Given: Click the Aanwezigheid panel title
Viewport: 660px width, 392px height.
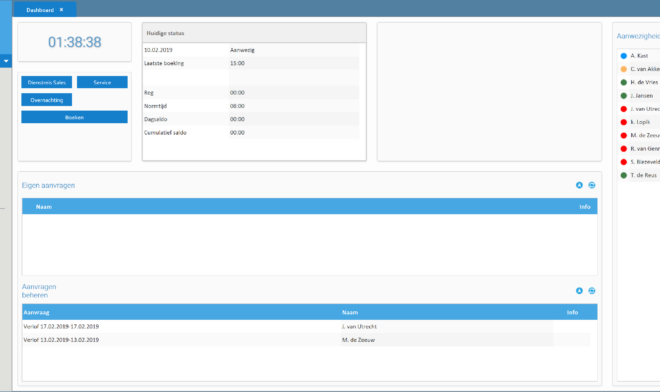Looking at the screenshot, I should click(638, 36).
